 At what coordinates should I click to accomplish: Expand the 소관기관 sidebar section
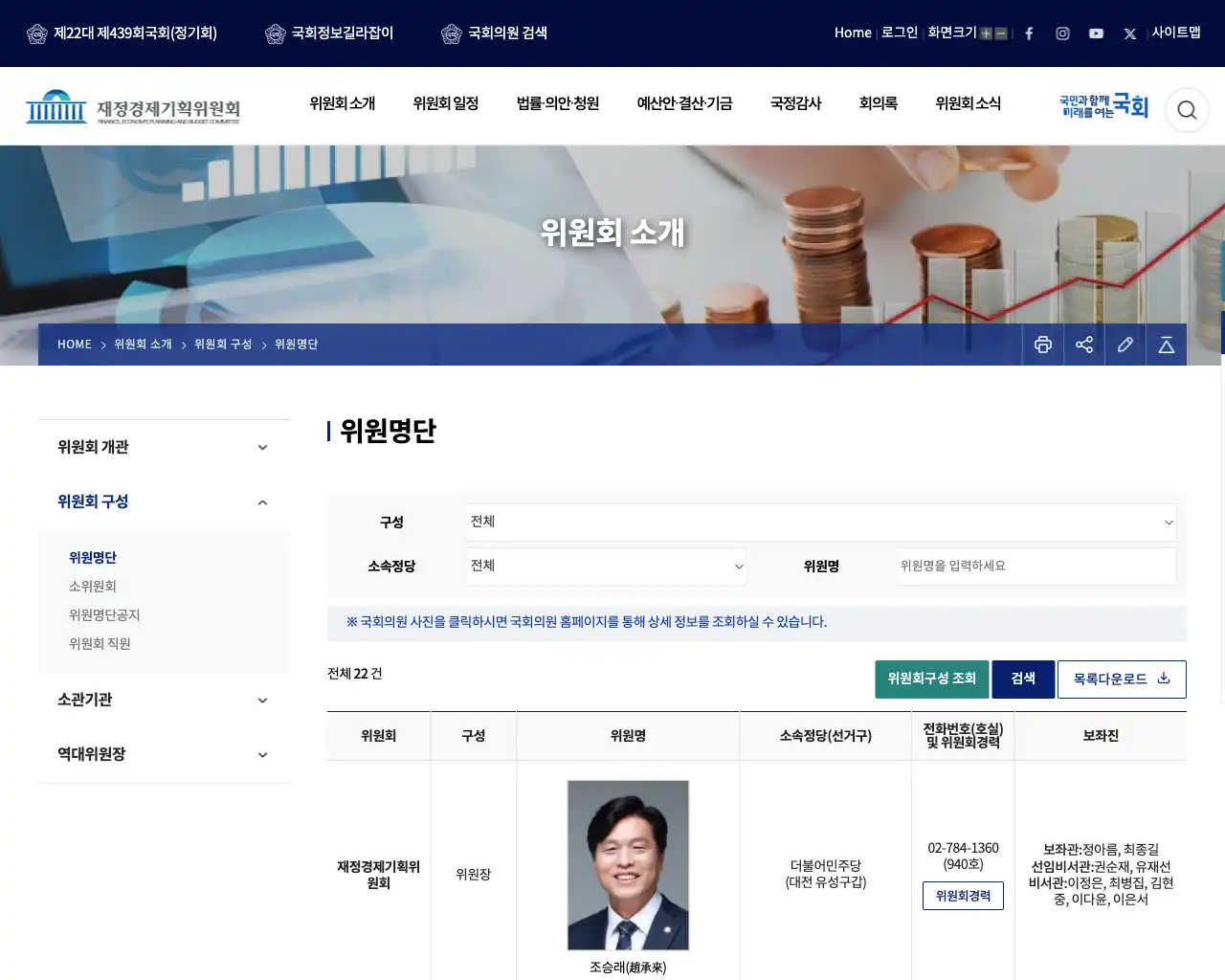[164, 700]
